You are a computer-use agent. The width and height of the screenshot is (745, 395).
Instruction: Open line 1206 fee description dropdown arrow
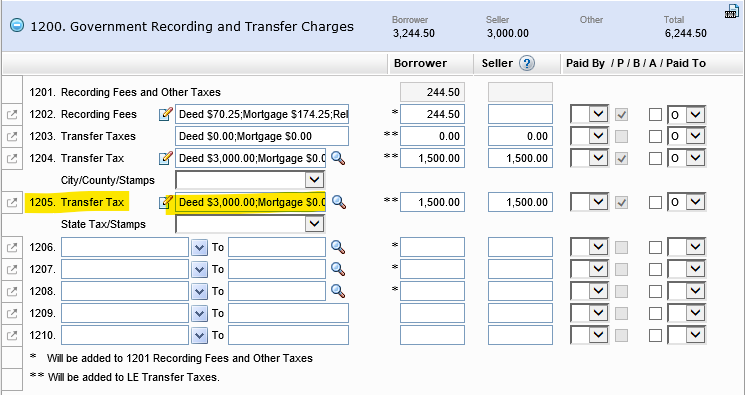[x=199, y=247]
